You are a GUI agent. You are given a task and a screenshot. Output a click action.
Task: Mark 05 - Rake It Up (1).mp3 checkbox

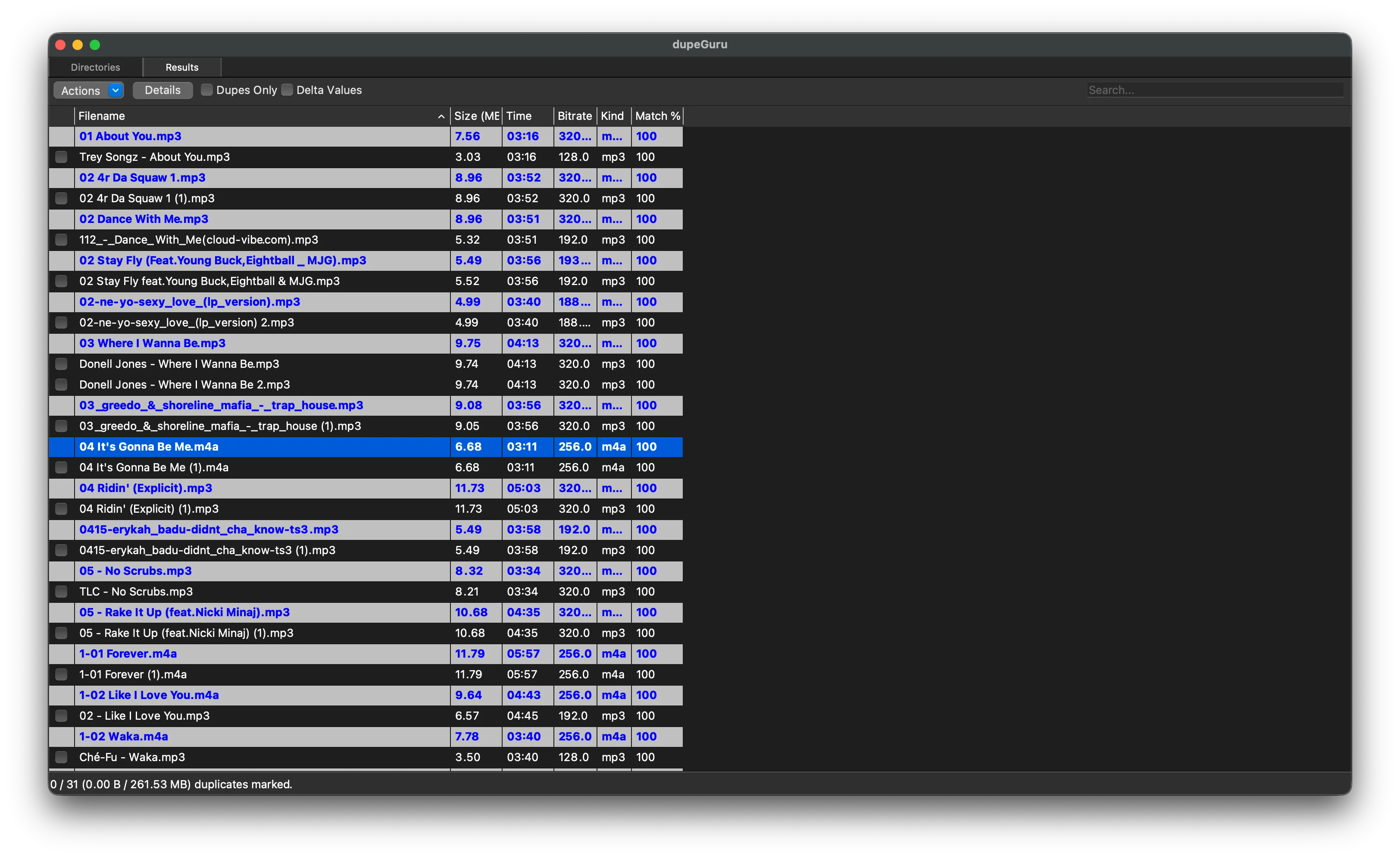pyautogui.click(x=61, y=633)
